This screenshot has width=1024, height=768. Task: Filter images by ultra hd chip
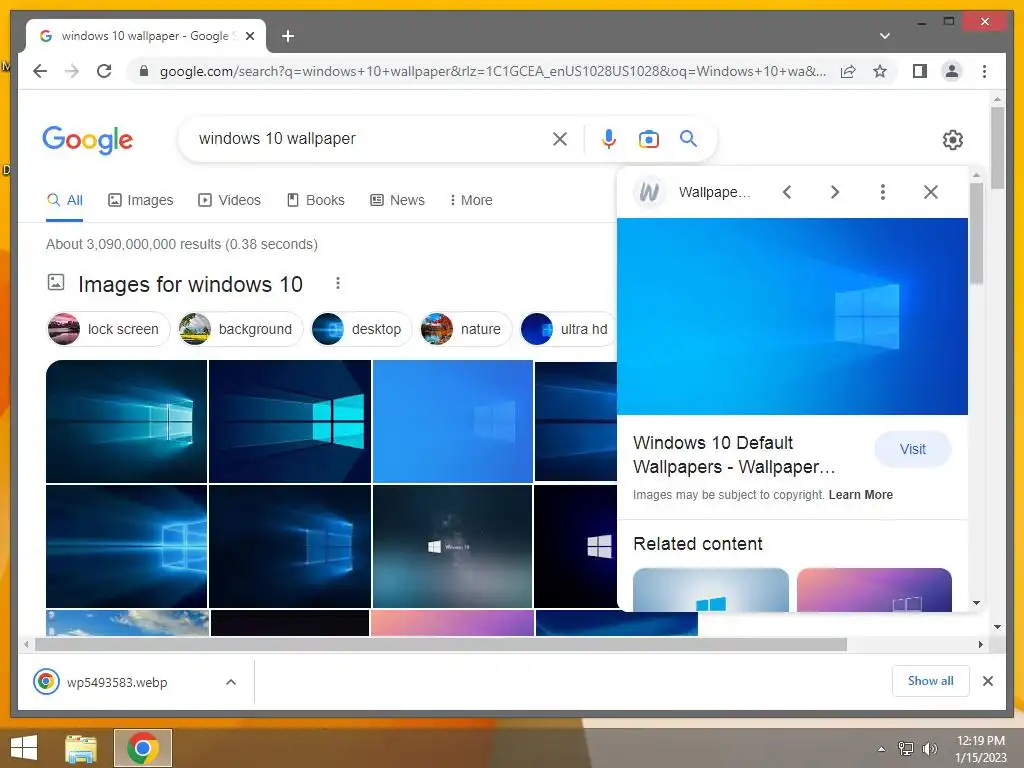click(x=567, y=329)
